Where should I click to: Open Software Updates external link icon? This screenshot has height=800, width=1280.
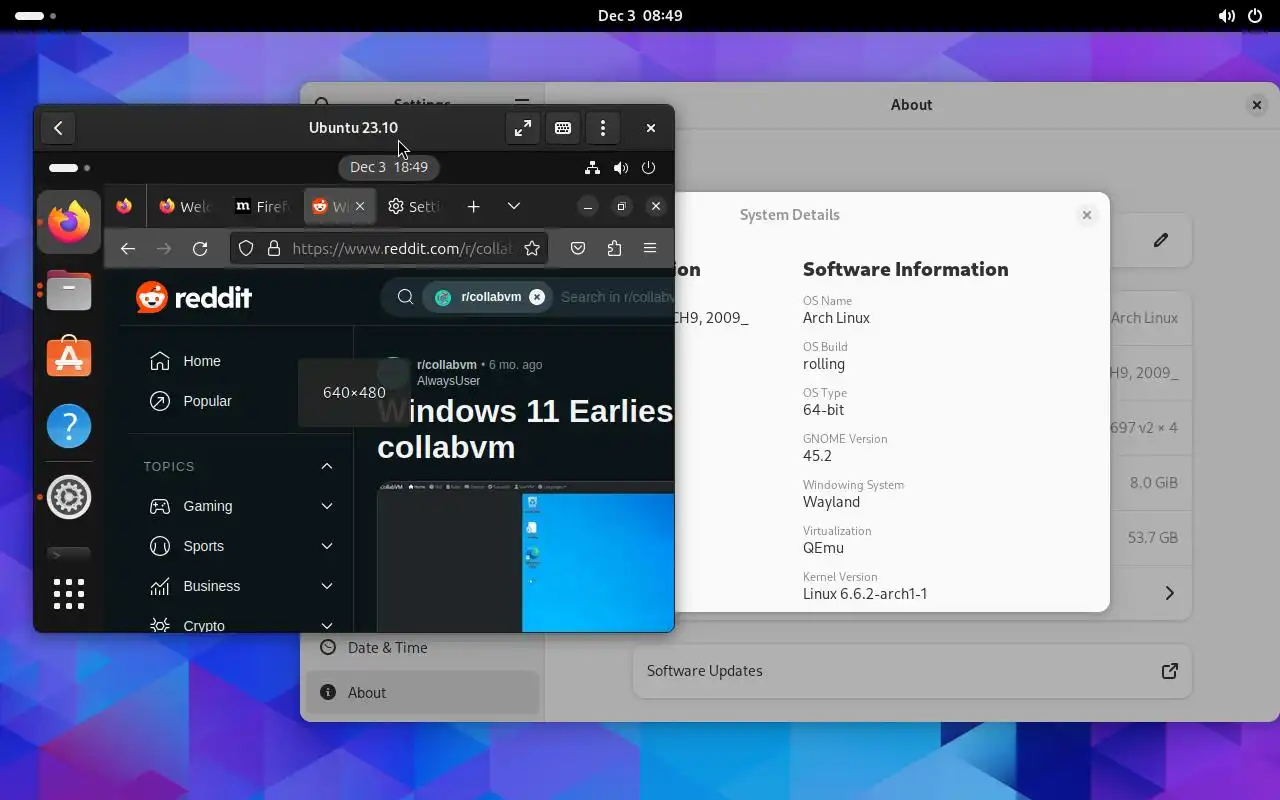tap(1169, 671)
